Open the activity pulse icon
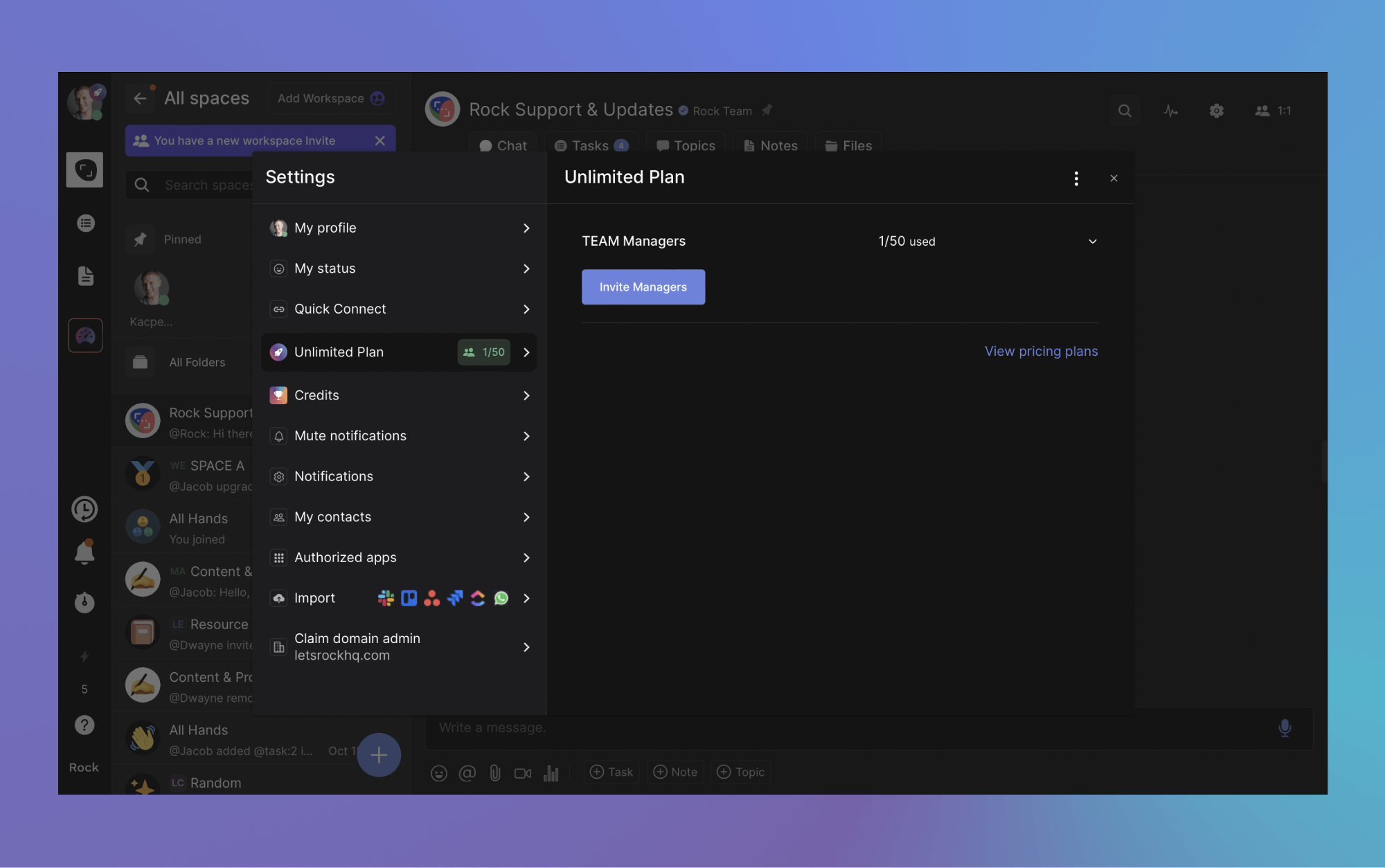Image resolution: width=1385 pixels, height=868 pixels. (x=1170, y=111)
